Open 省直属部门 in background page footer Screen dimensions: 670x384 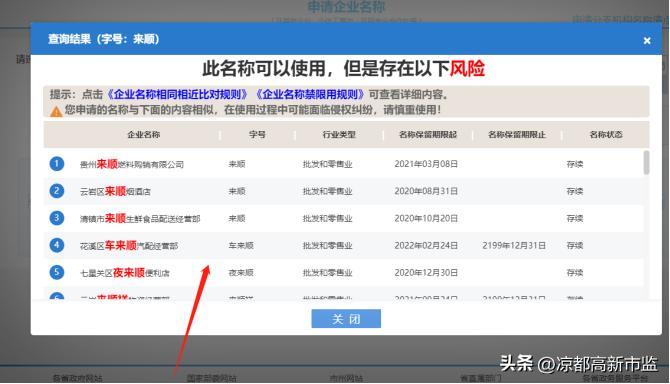tap(481, 378)
